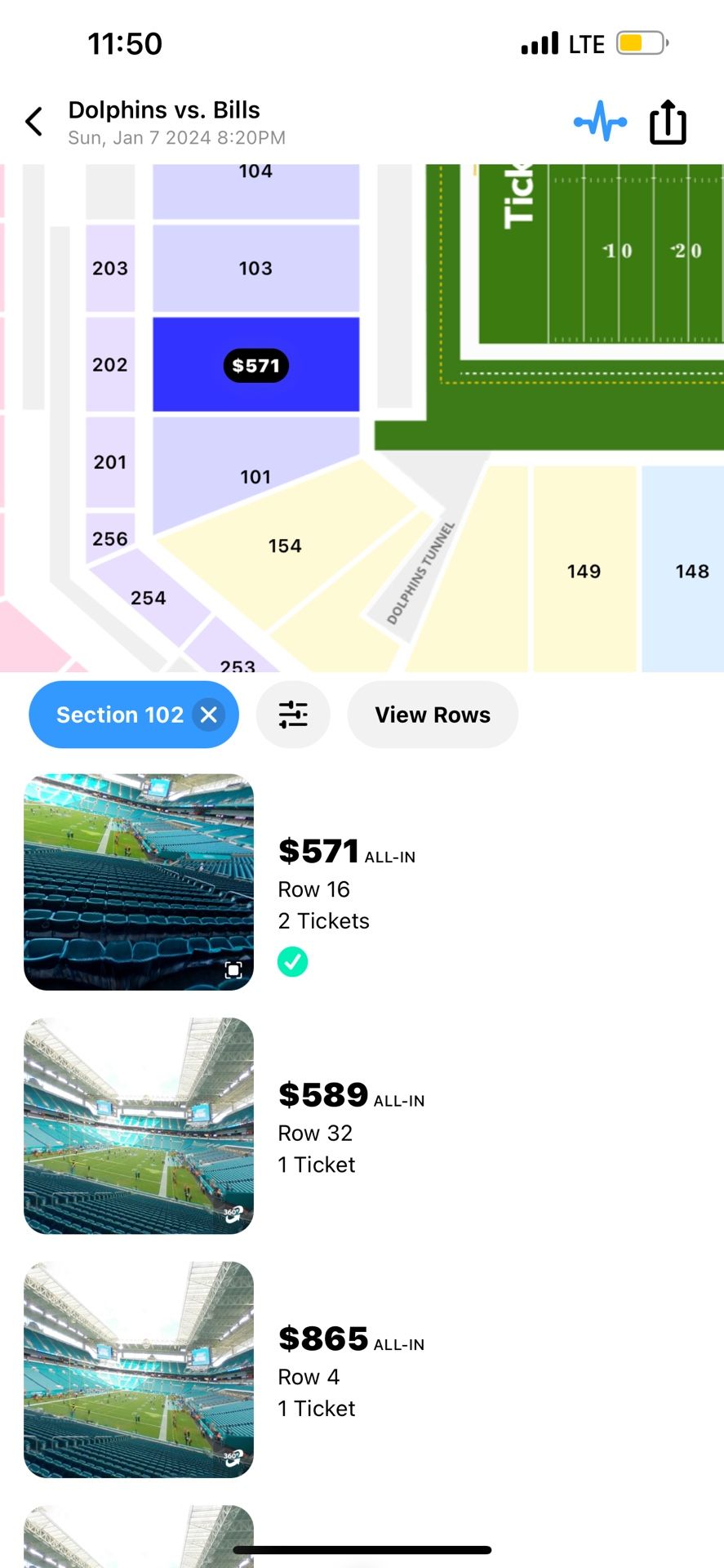The height and width of the screenshot is (1568, 724).
Task: Select section 149 on the map
Action: (x=584, y=571)
